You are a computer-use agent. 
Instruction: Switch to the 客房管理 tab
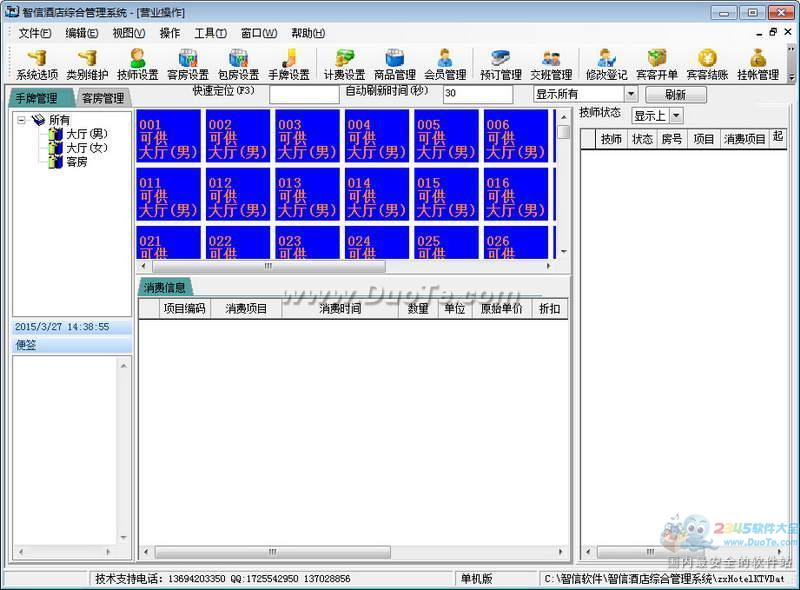103,98
